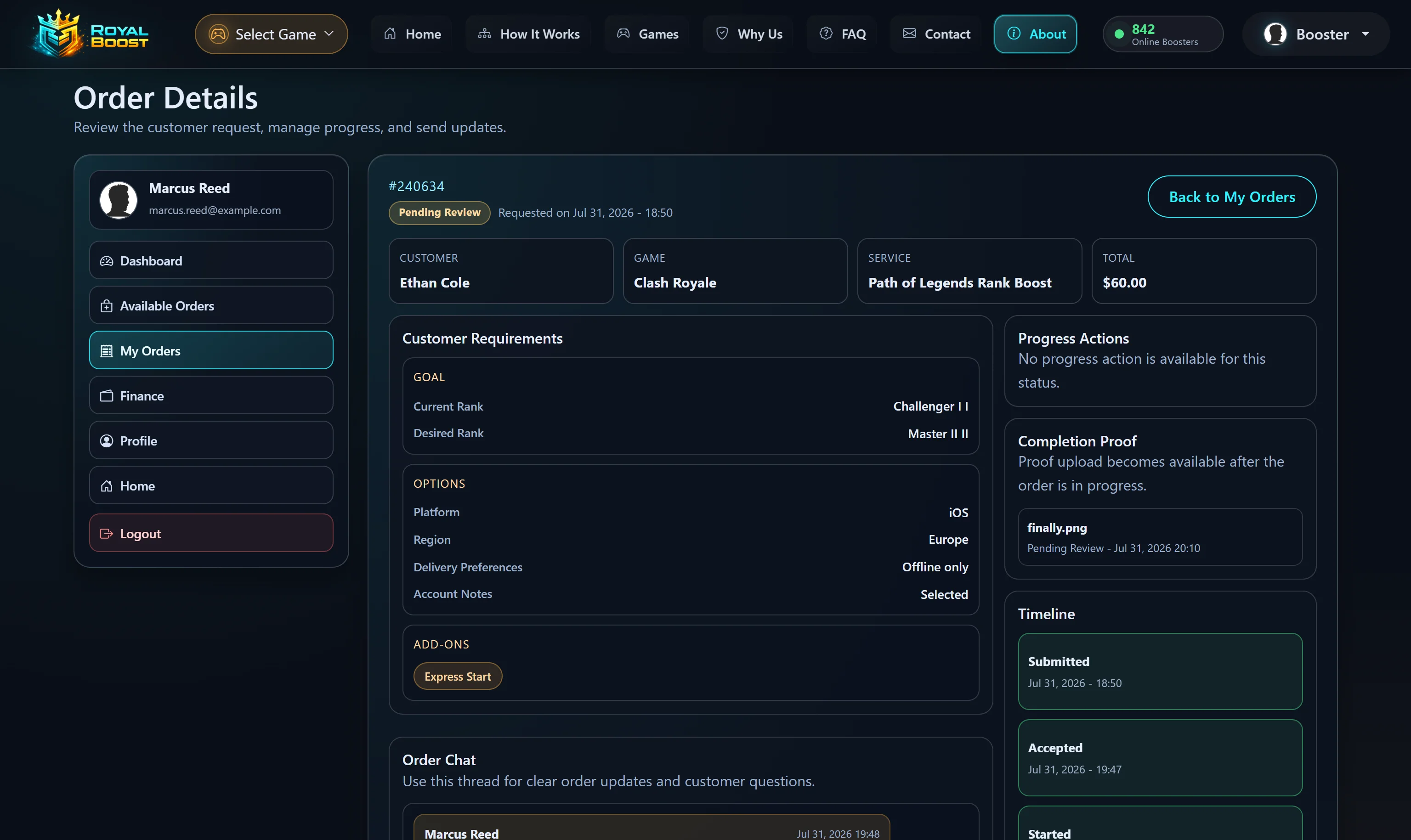Open the Finance section
The image size is (1411, 840).
click(211, 396)
